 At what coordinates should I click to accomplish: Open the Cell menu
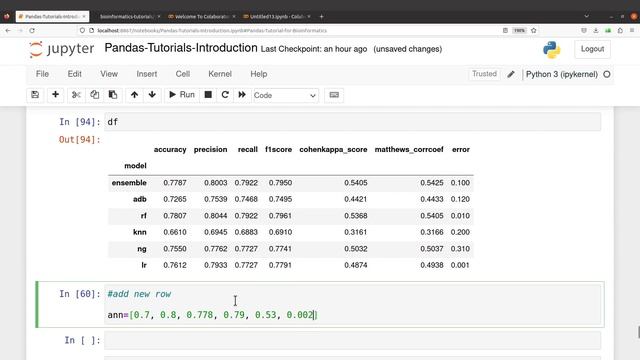(x=182, y=74)
